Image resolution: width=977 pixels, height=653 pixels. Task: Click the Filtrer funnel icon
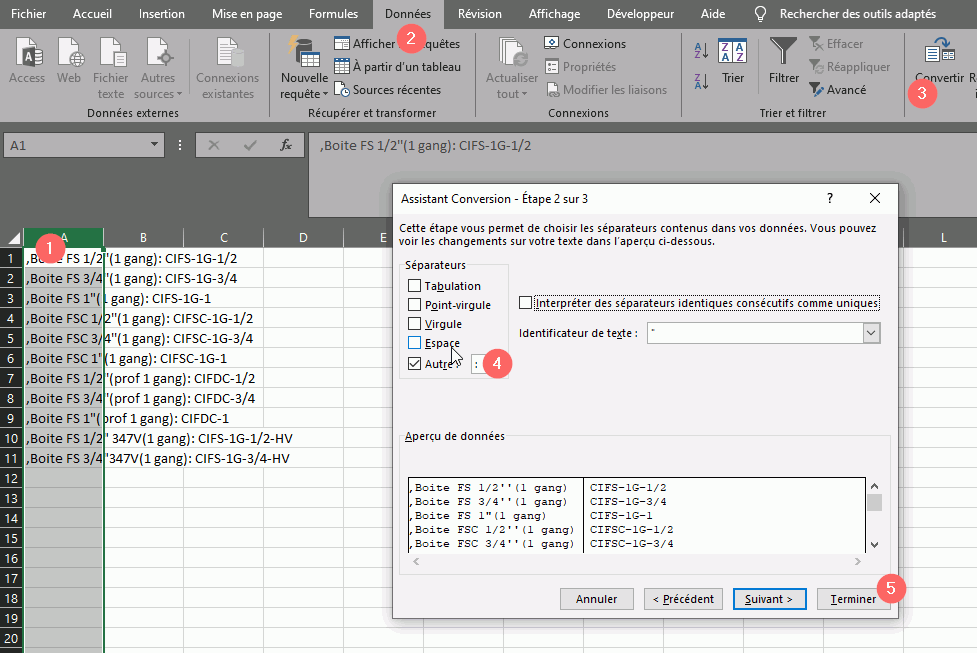pos(784,53)
